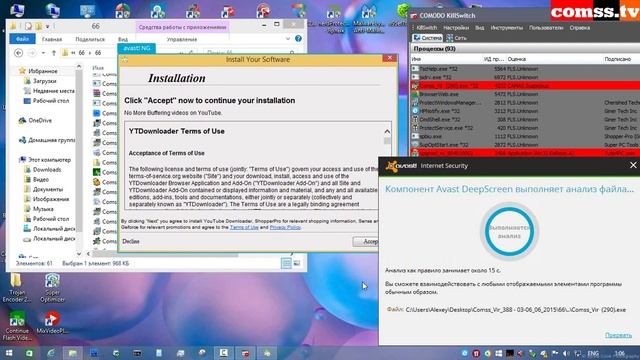Viewport: 640px width, 360px height.
Task: Open the Вид menu in KillSwitch
Action: [x=480, y=28]
